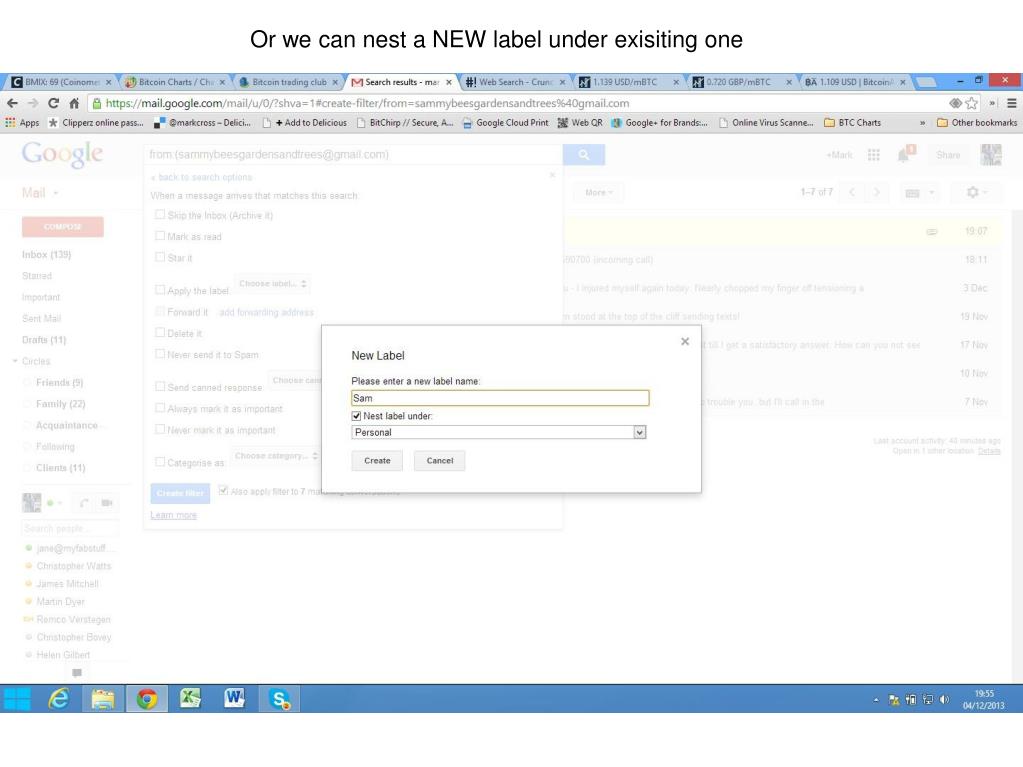Click the volume speaker tray icon

pos(944,700)
